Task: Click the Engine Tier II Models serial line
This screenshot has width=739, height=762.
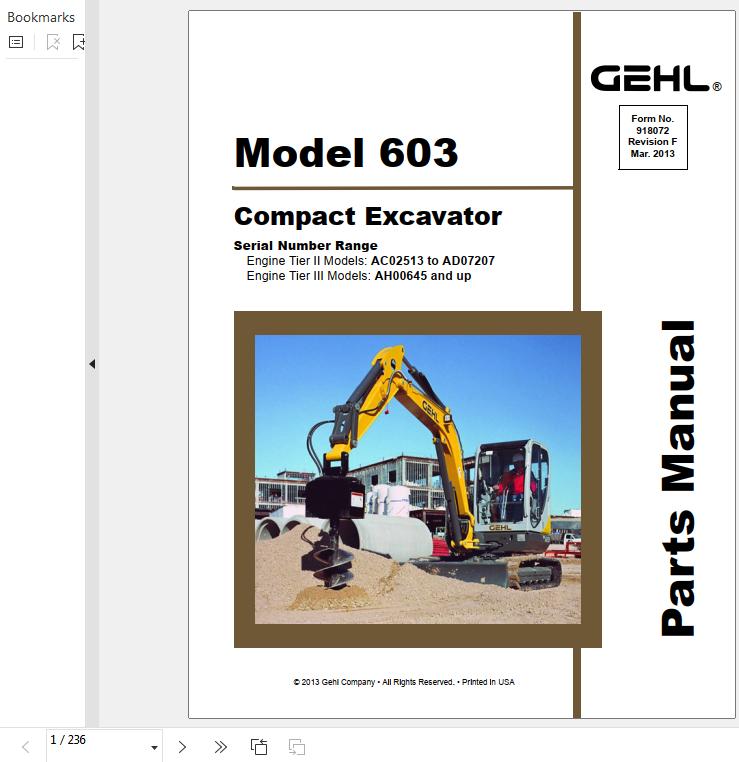Action: [371, 261]
